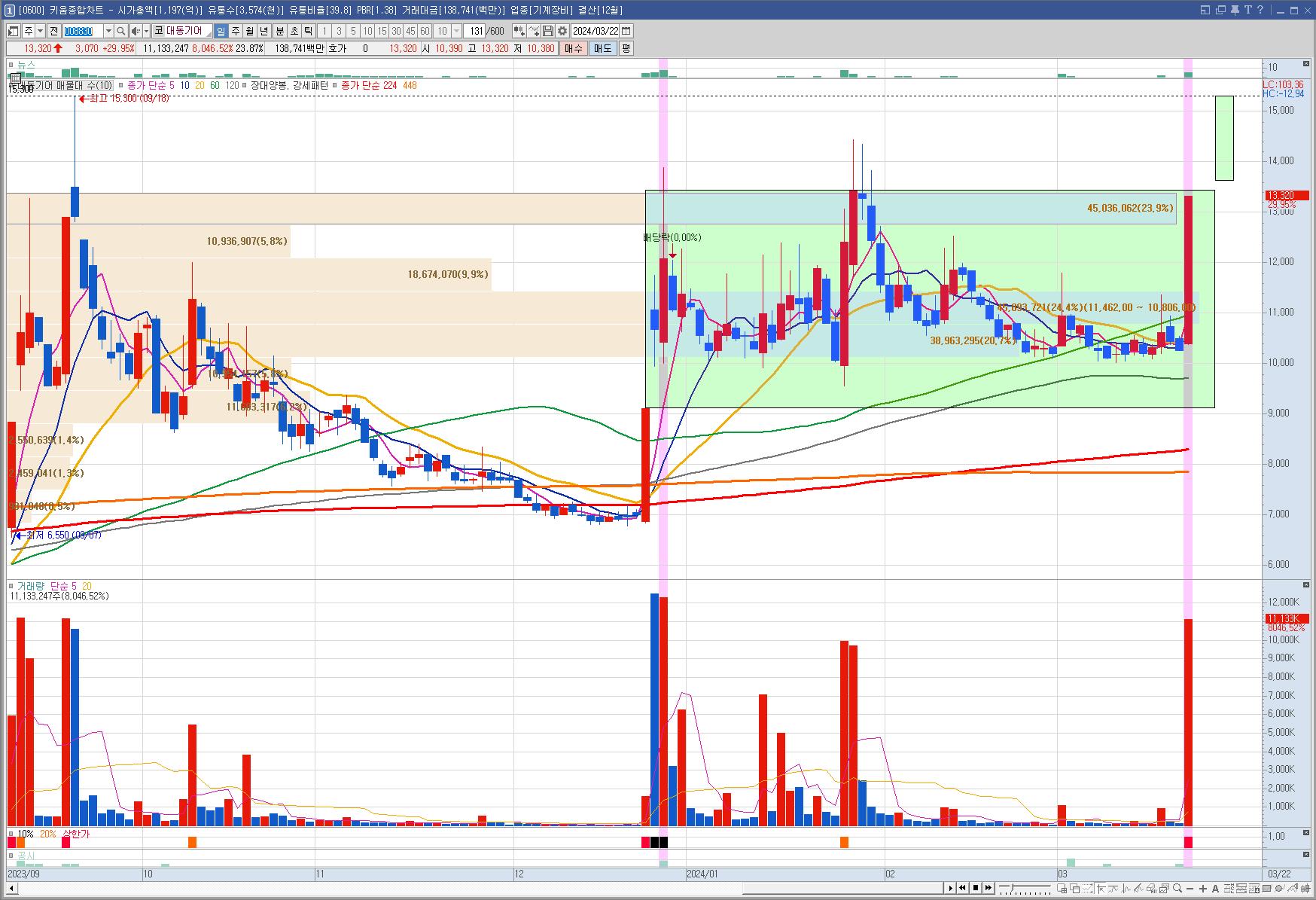Click the add indicator icon beside 131/600
This screenshot has width=1316, height=900.
point(519,31)
